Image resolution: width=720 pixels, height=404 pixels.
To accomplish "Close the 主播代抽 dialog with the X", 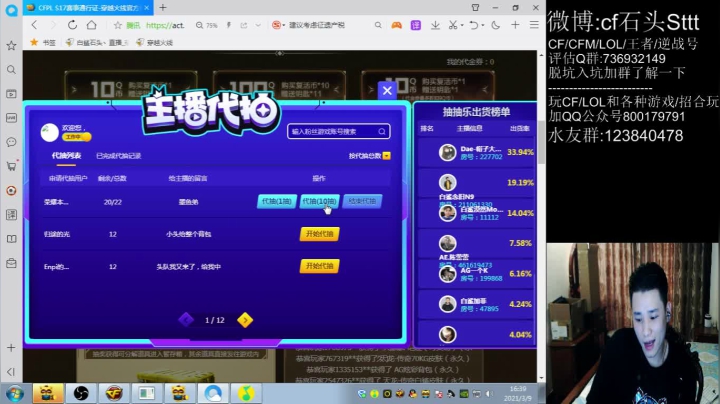I will pos(387,90).
